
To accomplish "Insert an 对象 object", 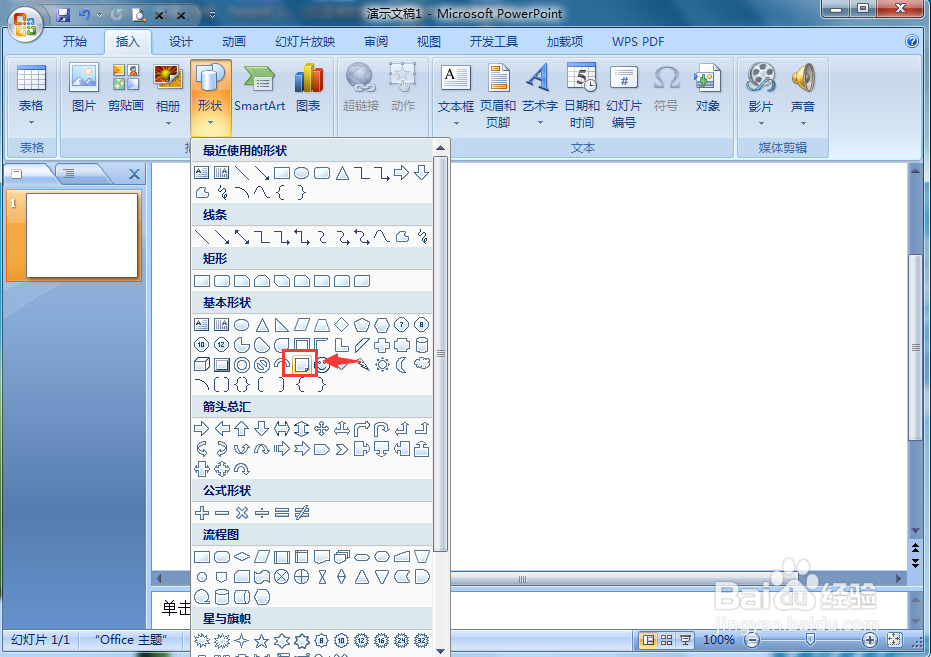I will point(707,88).
